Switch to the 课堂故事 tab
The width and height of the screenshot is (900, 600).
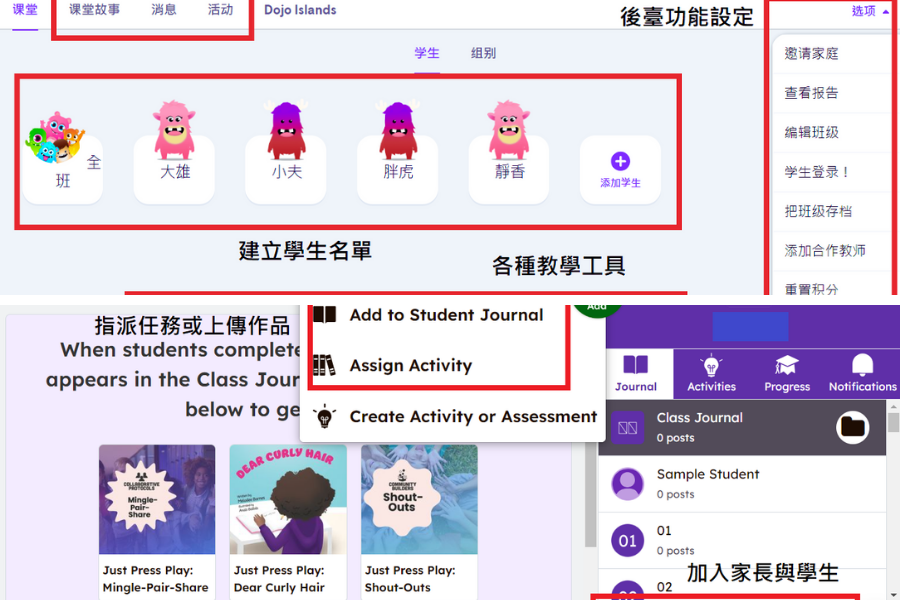[94, 10]
